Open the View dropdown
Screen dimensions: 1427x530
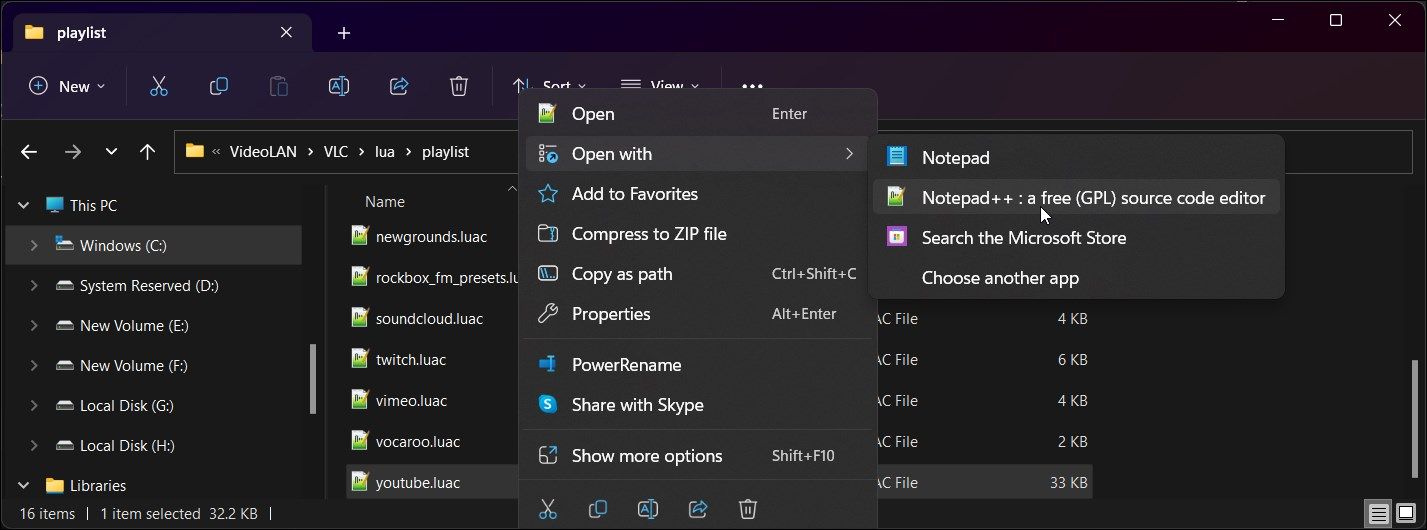[660, 86]
